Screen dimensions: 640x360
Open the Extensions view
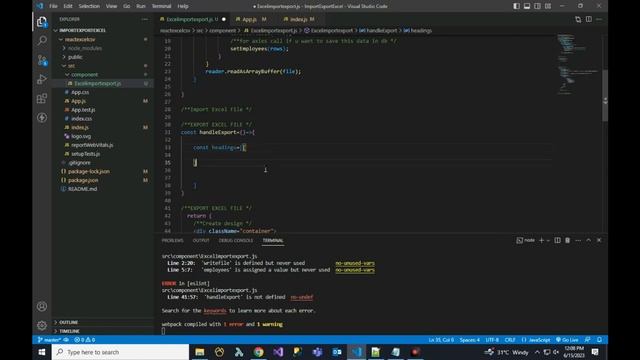[42, 98]
